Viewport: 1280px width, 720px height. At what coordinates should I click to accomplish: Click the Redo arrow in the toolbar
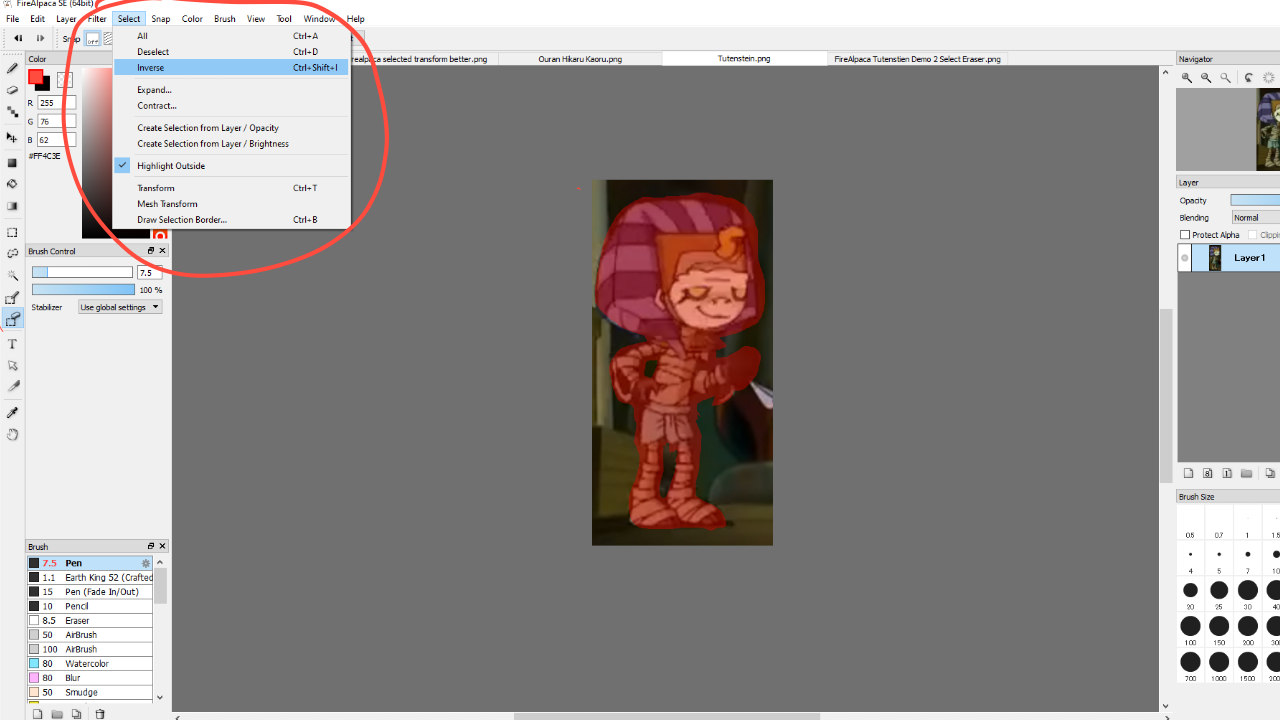(x=40, y=38)
